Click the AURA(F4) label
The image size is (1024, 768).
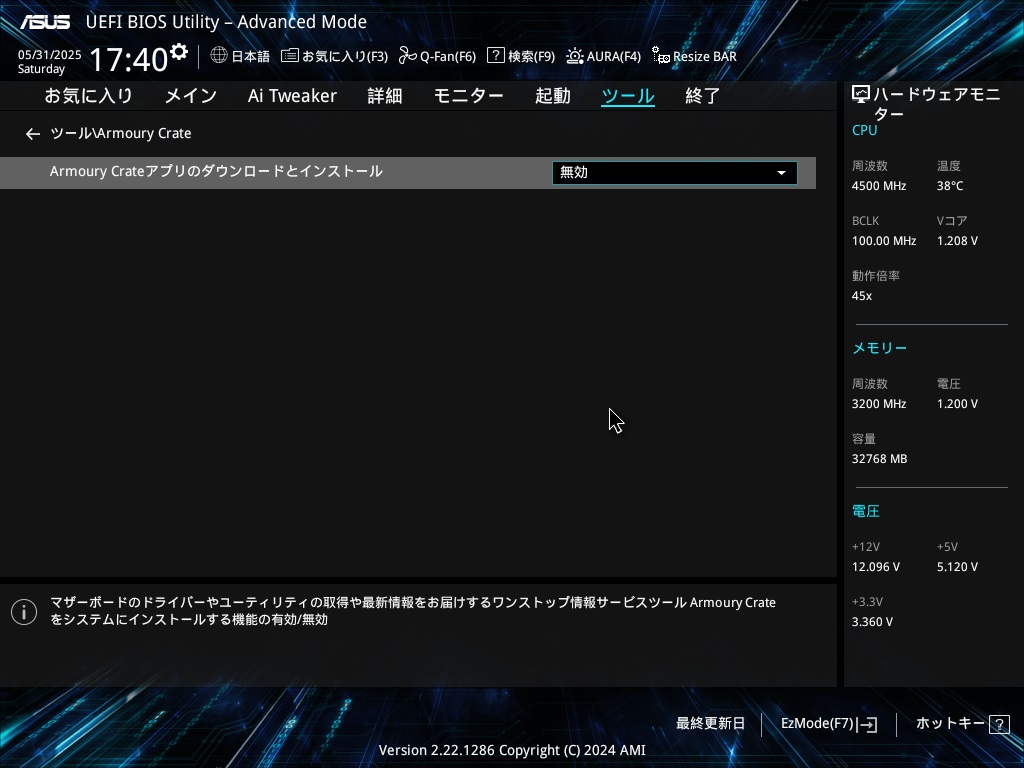613,56
